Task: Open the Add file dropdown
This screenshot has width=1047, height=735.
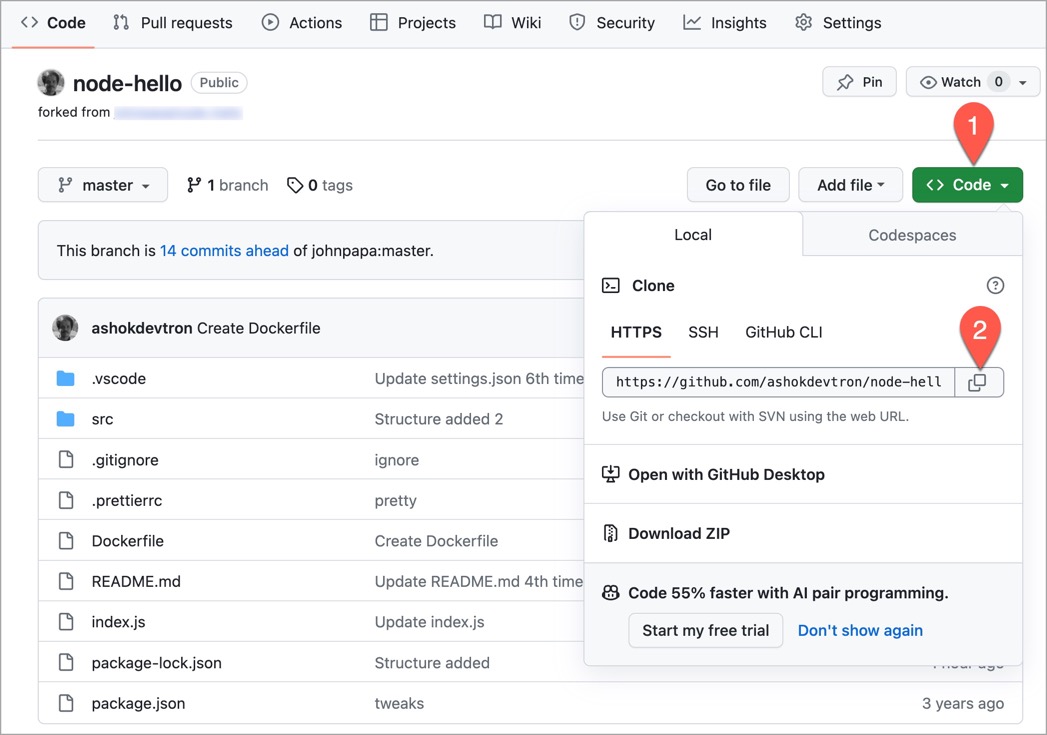Action: (850, 185)
